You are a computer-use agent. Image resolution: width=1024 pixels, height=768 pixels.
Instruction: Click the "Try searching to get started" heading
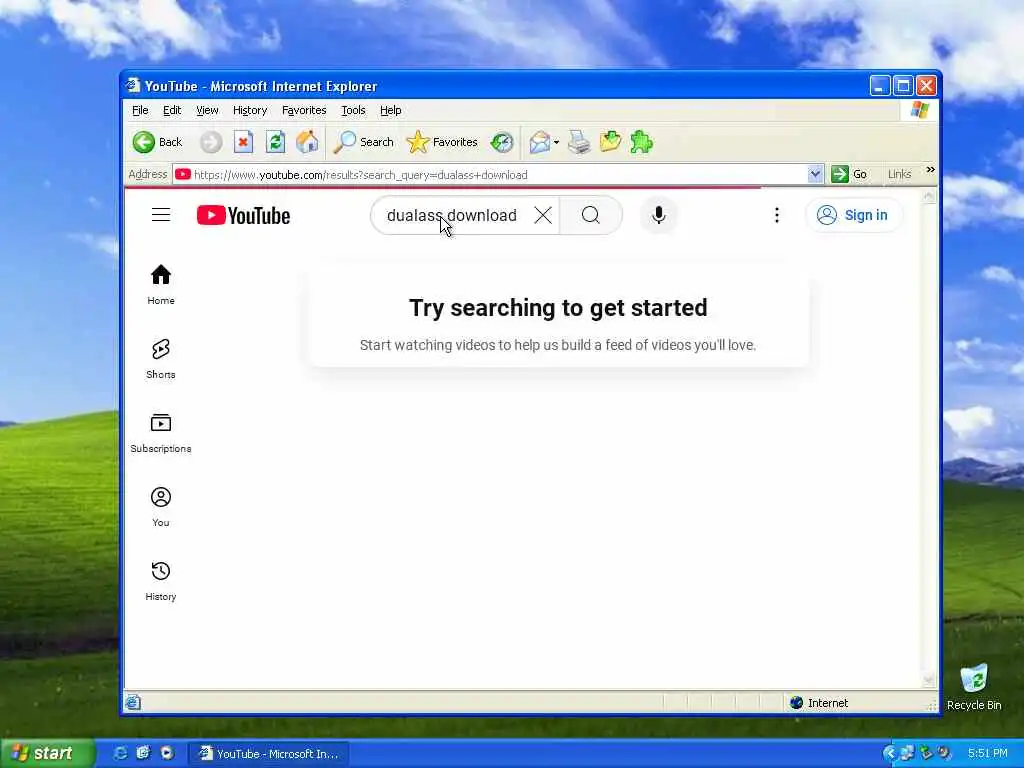pyautogui.click(x=558, y=308)
